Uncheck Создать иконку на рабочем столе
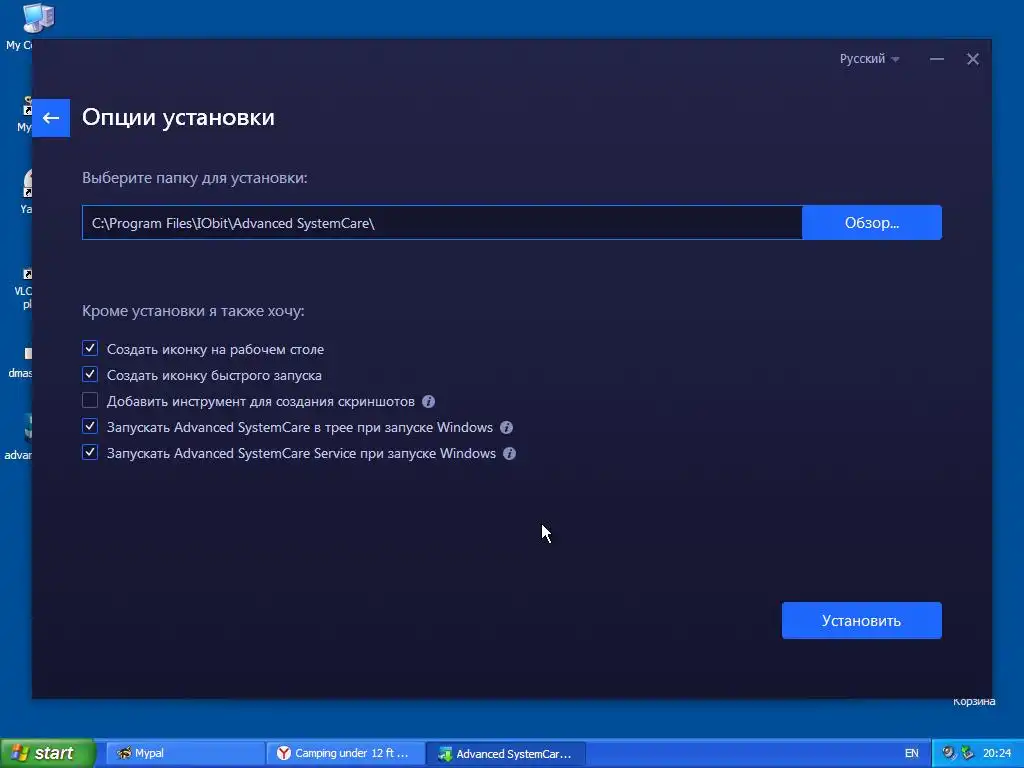1024x768 pixels. (90, 348)
